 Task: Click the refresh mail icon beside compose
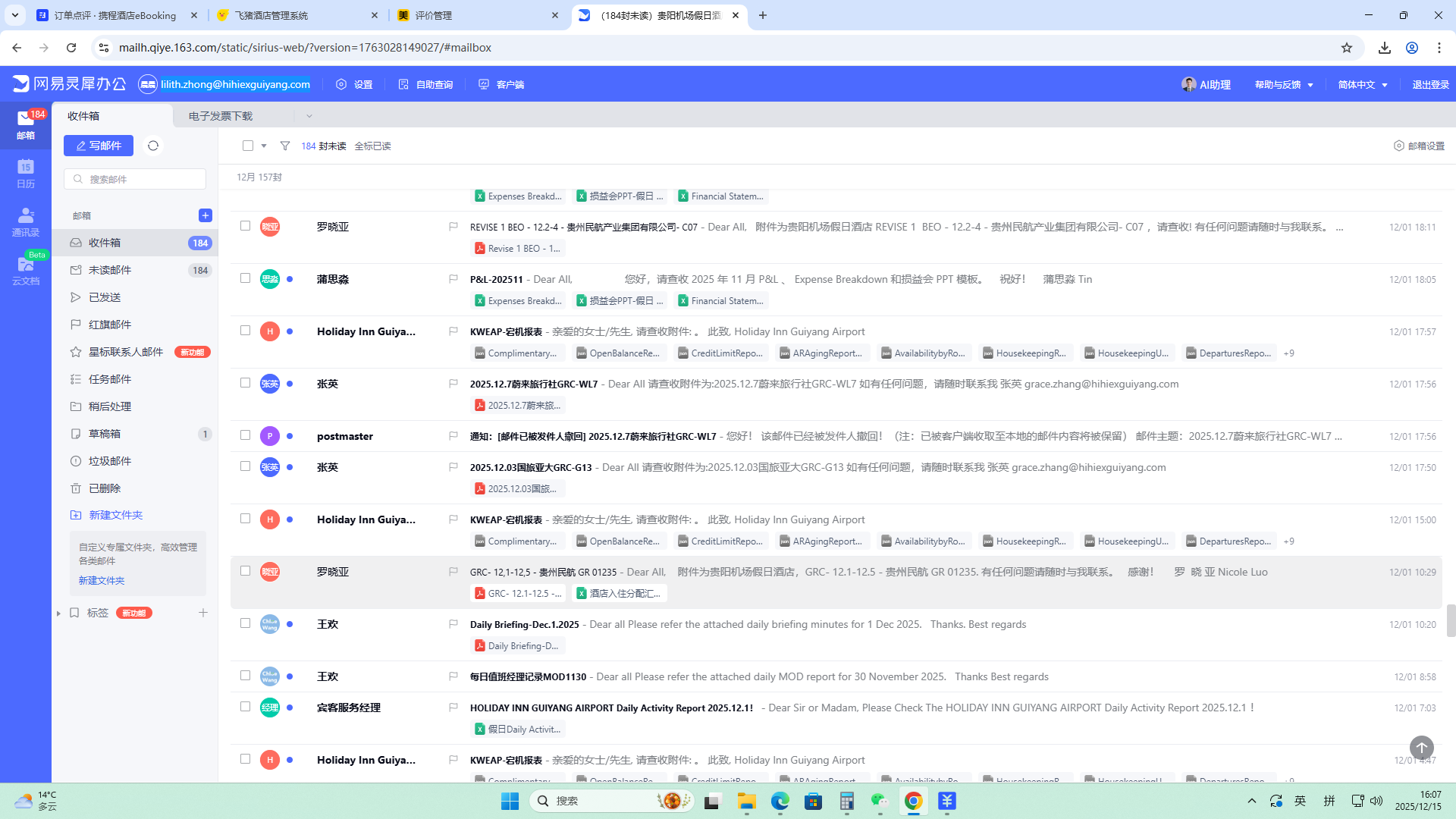pyautogui.click(x=153, y=146)
